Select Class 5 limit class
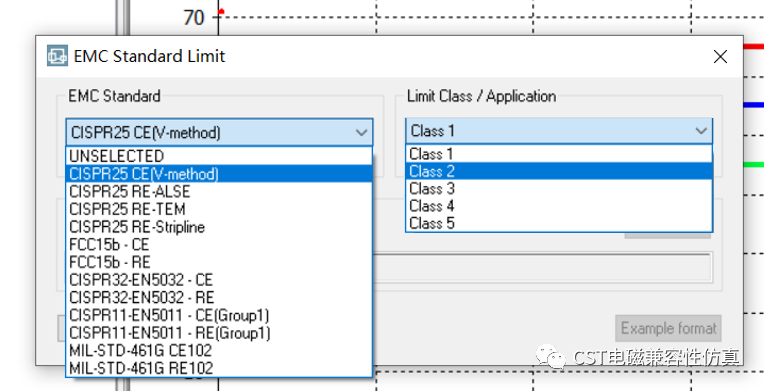Screen dimensions: 764x391 point(559,223)
